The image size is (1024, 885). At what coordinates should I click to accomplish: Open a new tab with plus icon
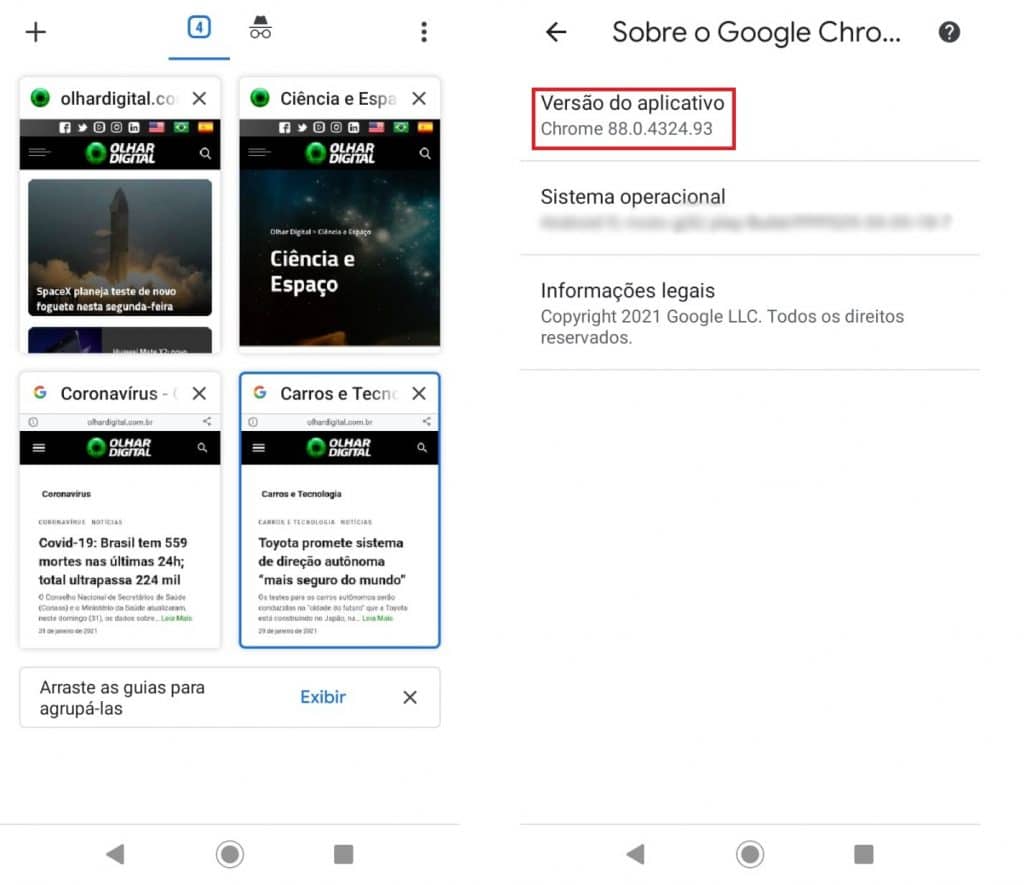pyautogui.click(x=36, y=32)
